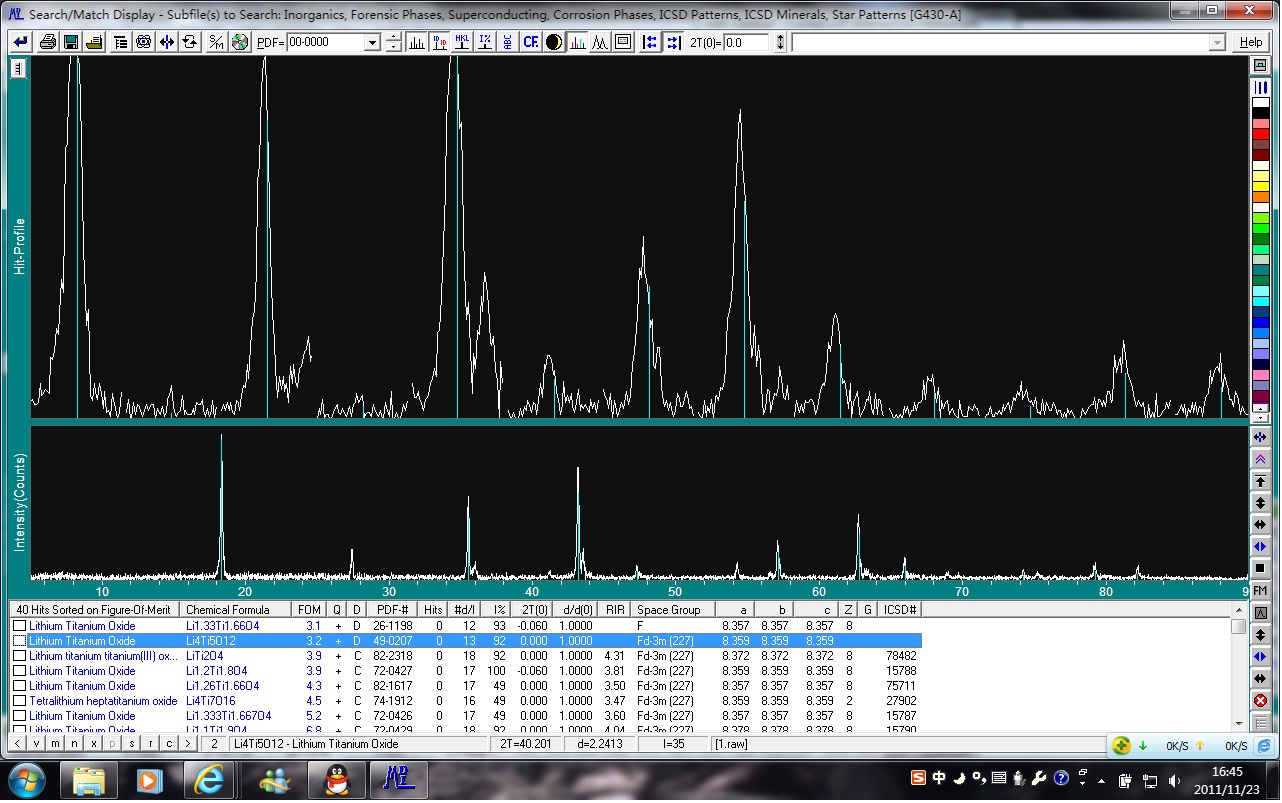The height and width of the screenshot is (803, 1282).
Task: Open the Help button
Action: click(x=1250, y=42)
